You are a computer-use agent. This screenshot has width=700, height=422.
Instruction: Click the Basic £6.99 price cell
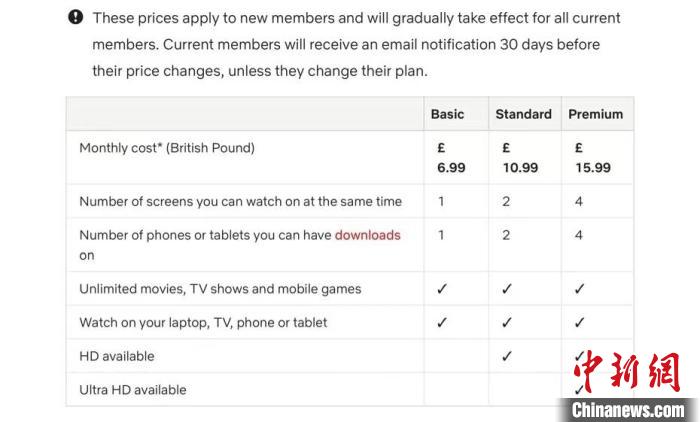tap(451, 158)
